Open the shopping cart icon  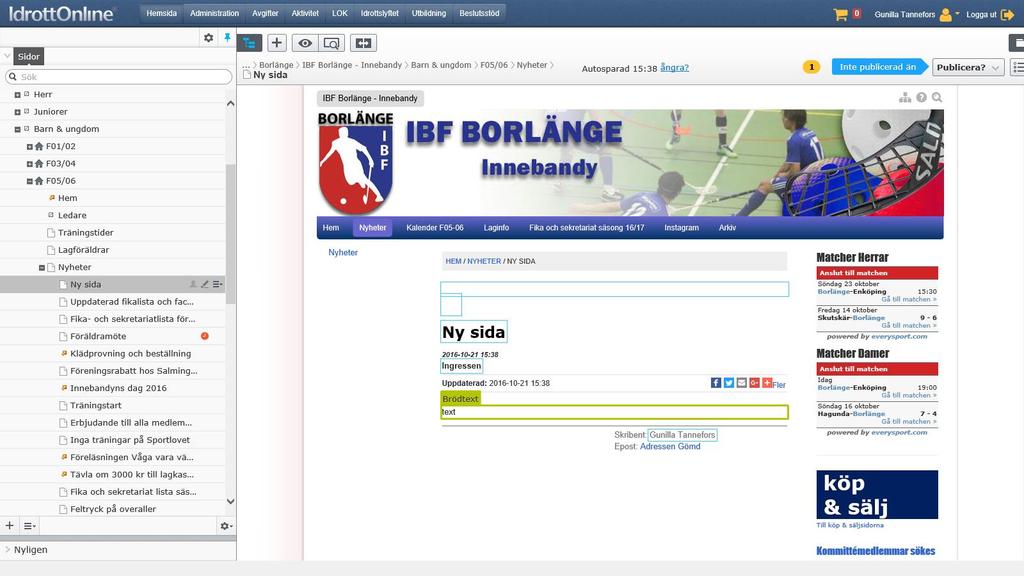point(840,14)
